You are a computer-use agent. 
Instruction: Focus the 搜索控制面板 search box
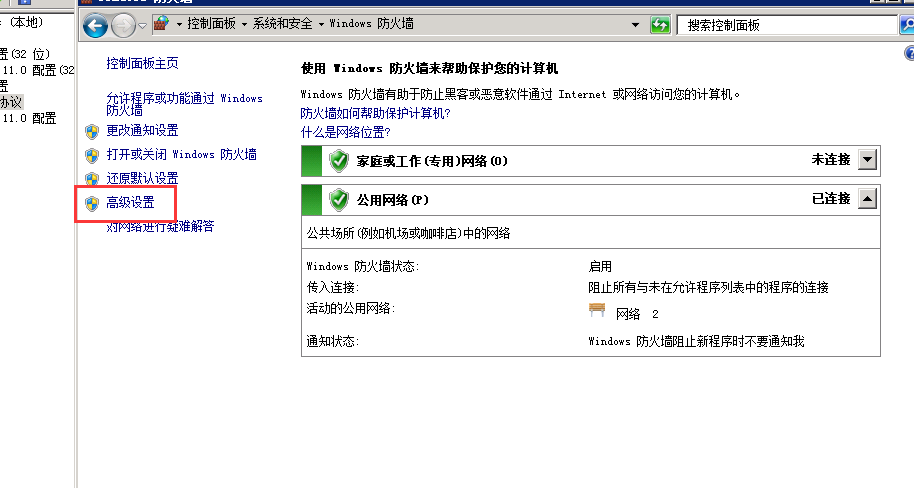(x=787, y=25)
